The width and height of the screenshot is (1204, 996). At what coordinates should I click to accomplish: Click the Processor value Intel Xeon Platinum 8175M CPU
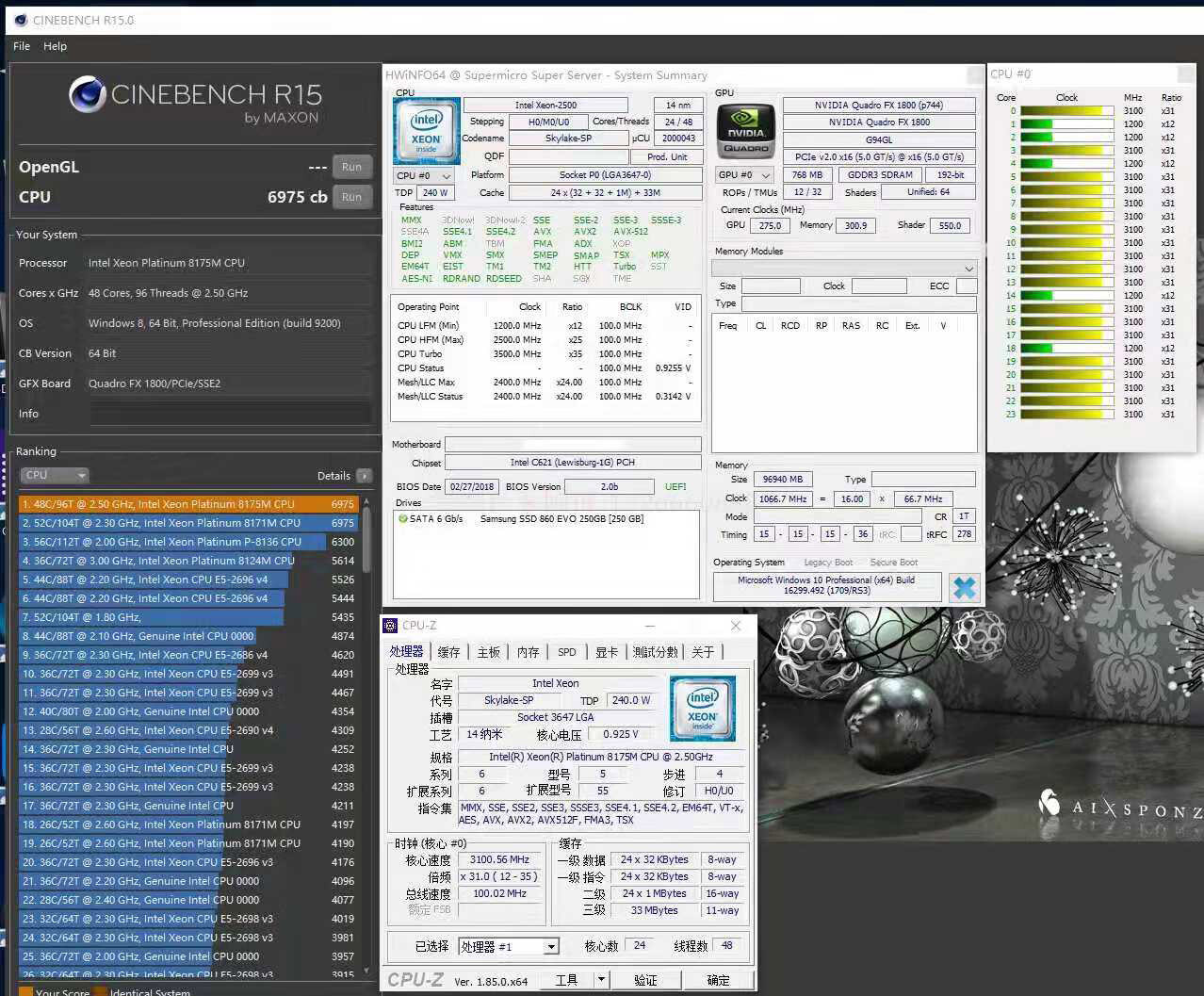(x=167, y=263)
